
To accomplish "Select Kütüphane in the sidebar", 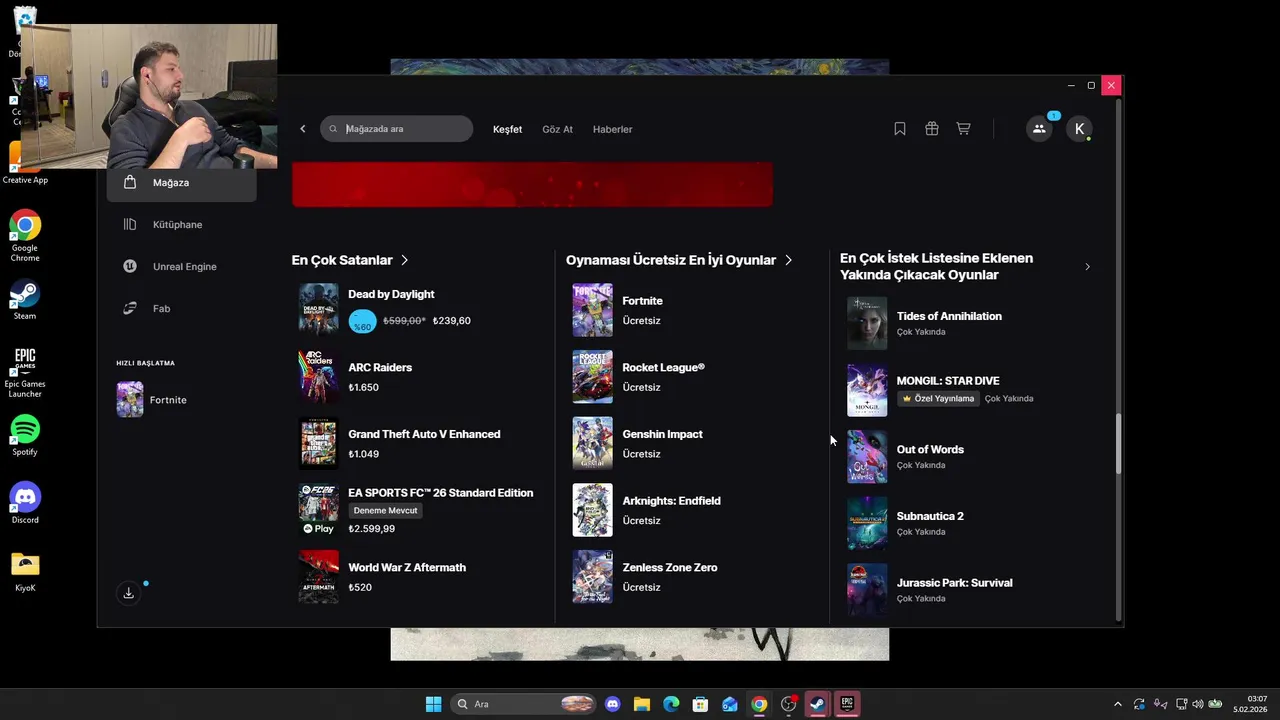I will pyautogui.click(x=182, y=224).
